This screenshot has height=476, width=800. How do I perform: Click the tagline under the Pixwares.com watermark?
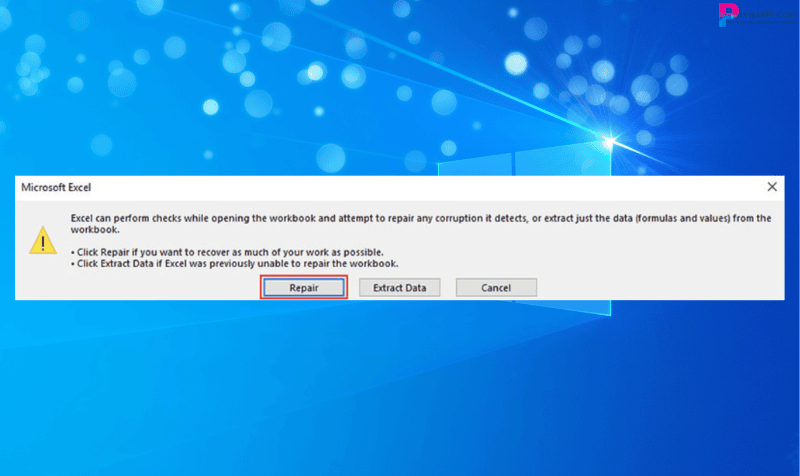coord(764,20)
